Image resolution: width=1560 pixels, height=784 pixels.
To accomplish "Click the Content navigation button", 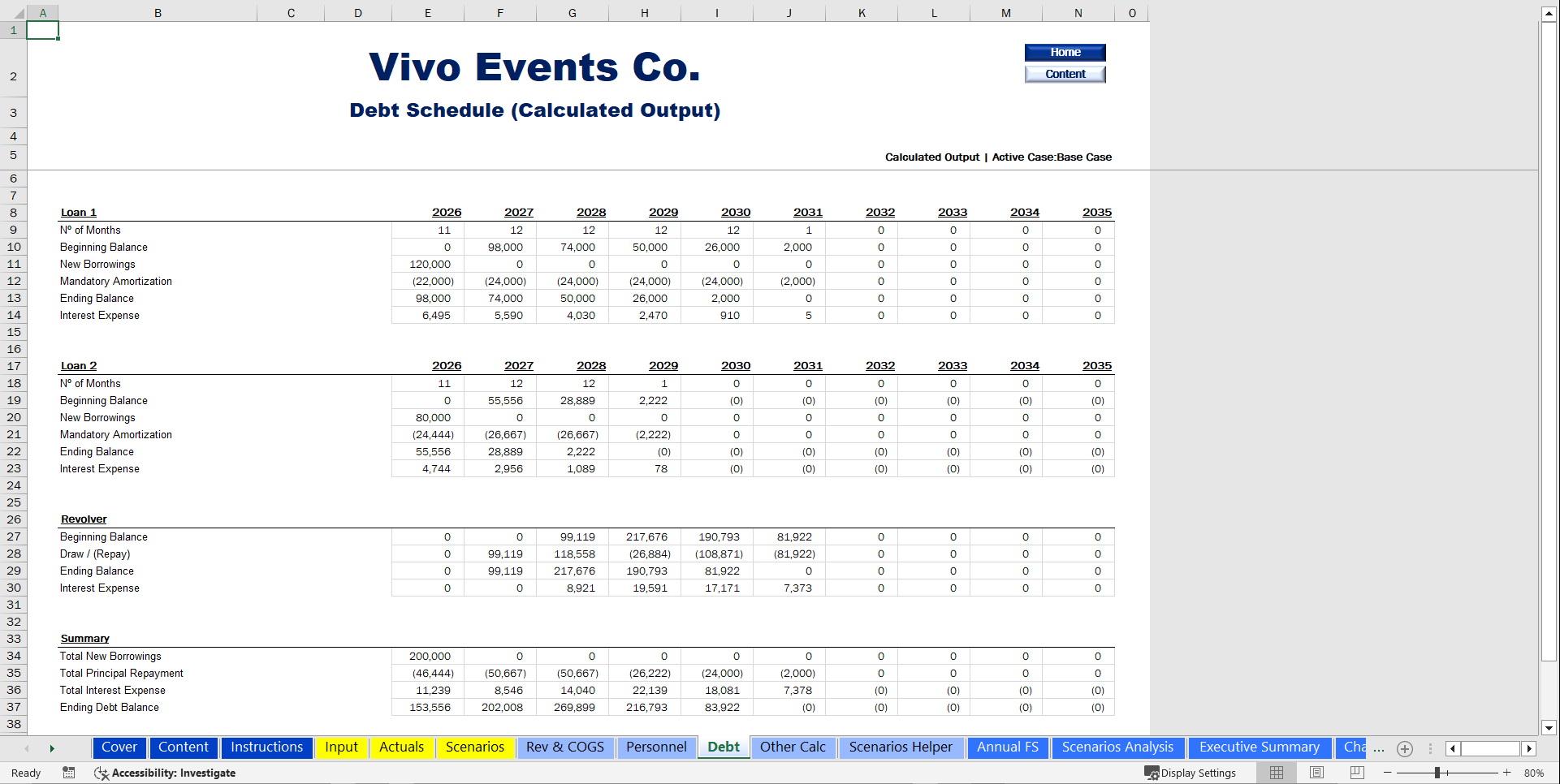I will click(x=1065, y=74).
